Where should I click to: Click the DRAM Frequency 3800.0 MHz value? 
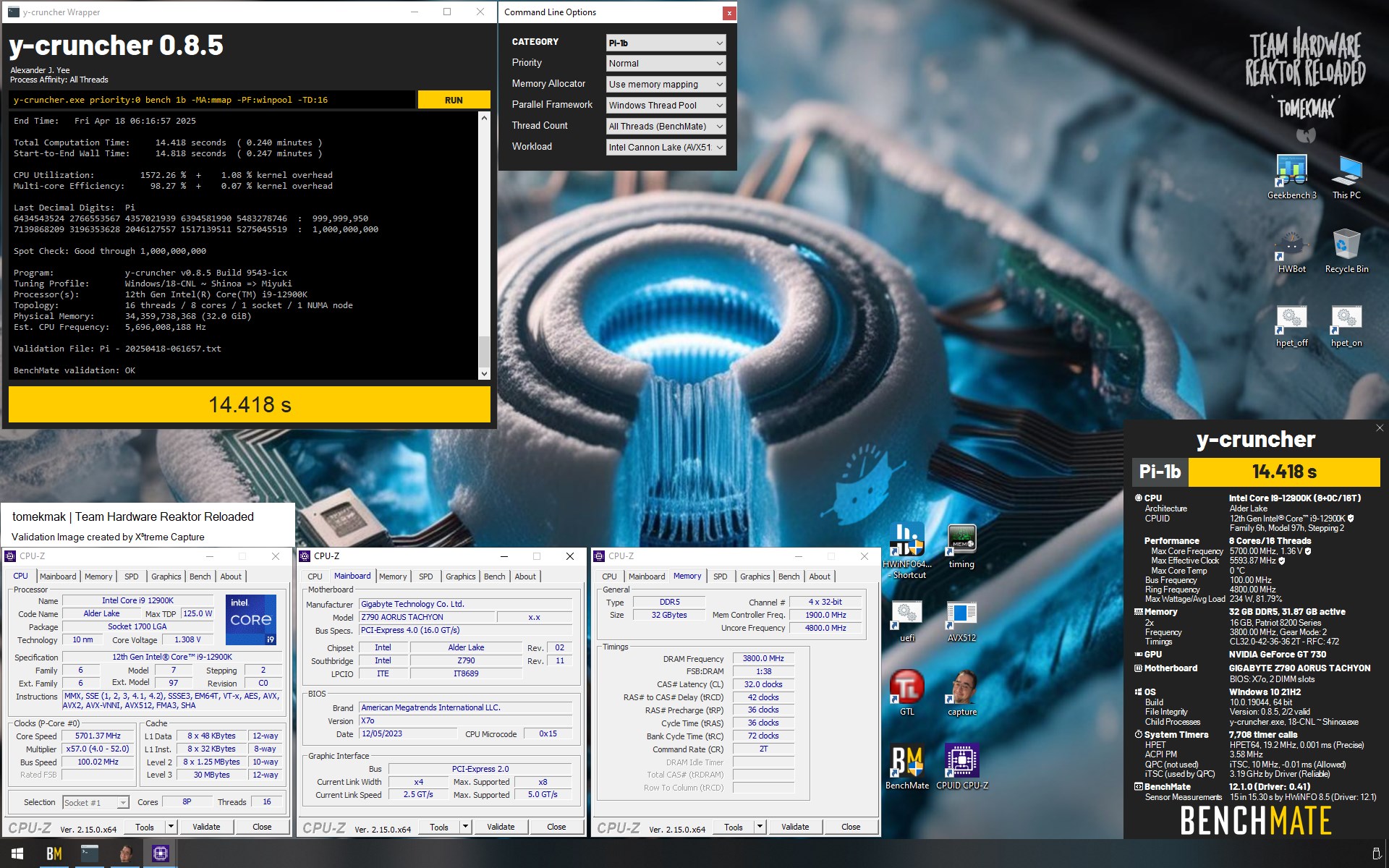pyautogui.click(x=763, y=658)
